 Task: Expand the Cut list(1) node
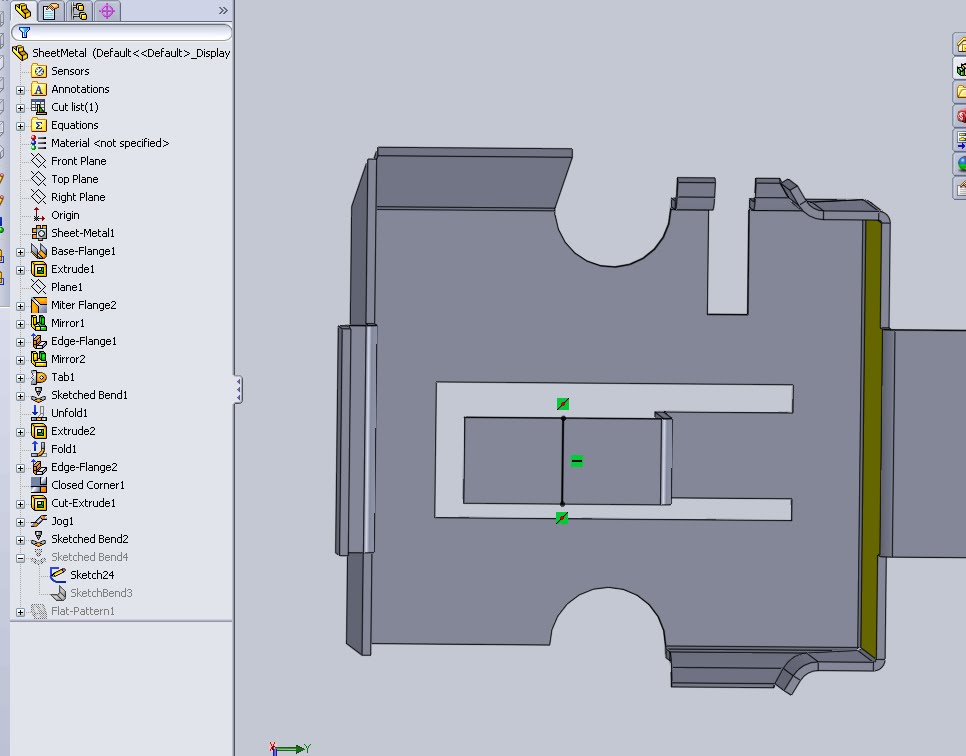tap(20, 108)
